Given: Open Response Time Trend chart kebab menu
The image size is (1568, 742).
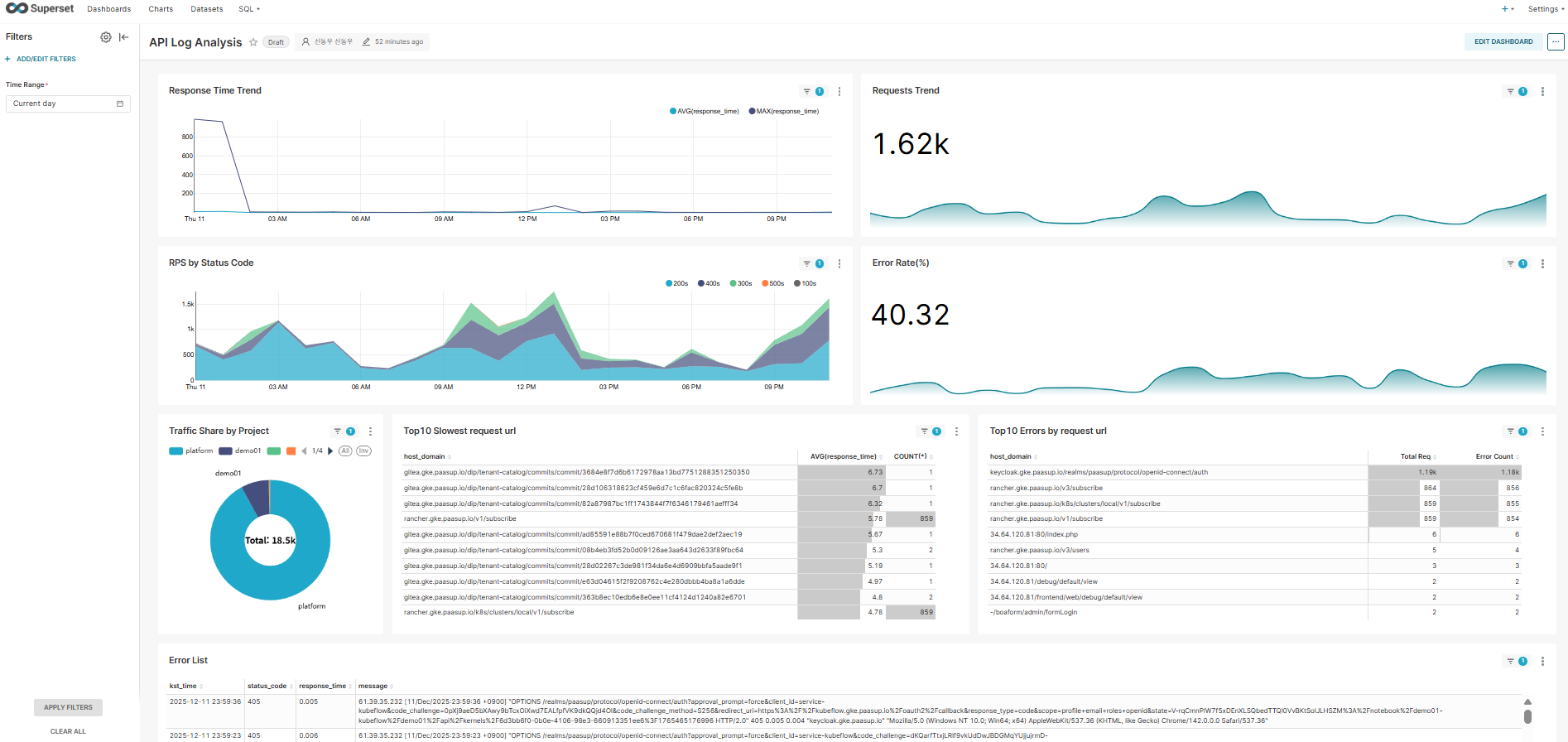Looking at the screenshot, I should point(839,92).
